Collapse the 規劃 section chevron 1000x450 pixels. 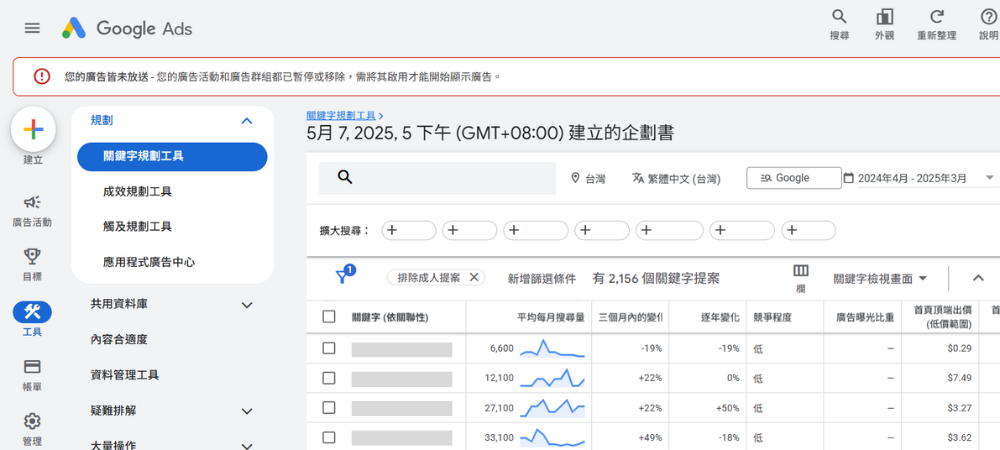tap(247, 120)
